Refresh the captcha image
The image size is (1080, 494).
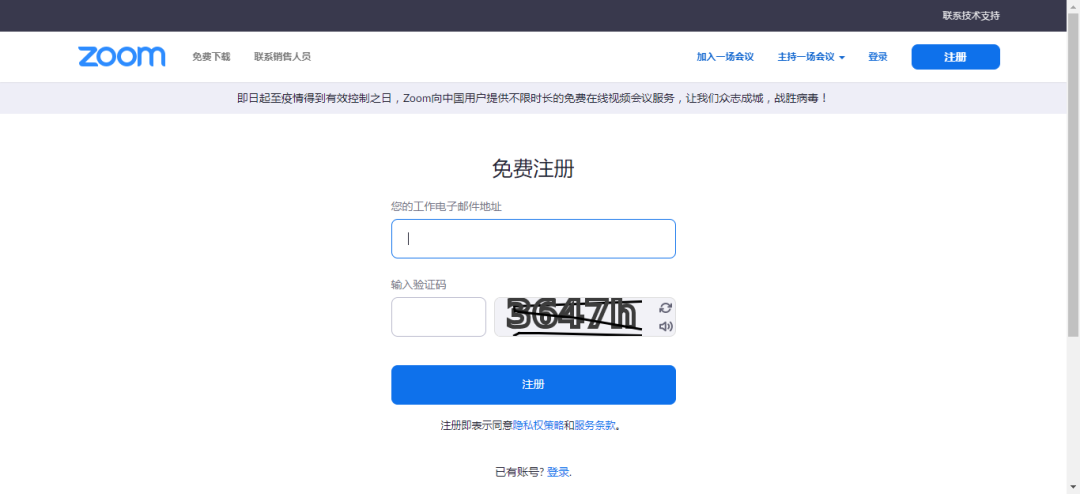point(665,308)
